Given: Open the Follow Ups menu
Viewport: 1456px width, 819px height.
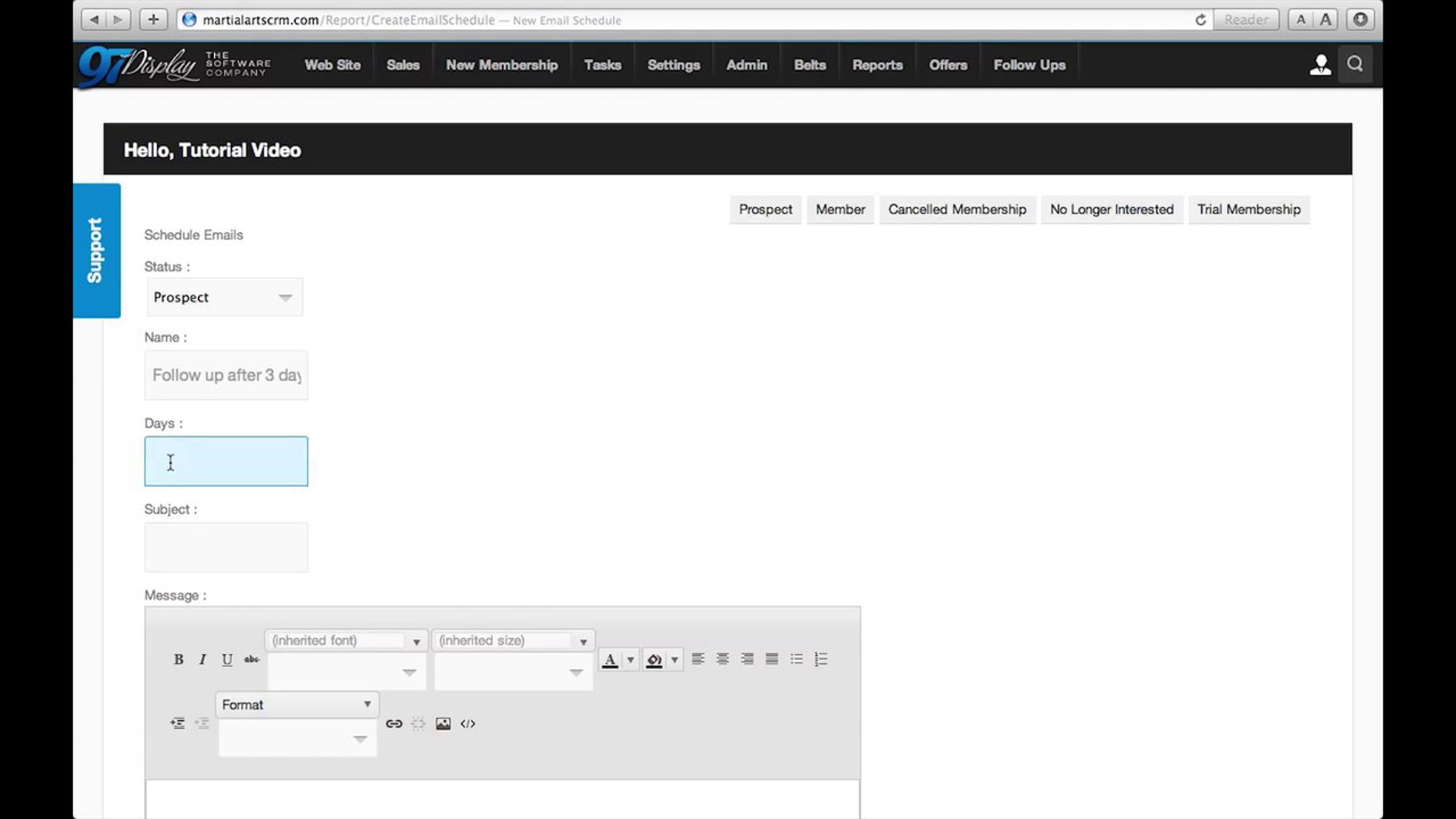Looking at the screenshot, I should (x=1029, y=65).
